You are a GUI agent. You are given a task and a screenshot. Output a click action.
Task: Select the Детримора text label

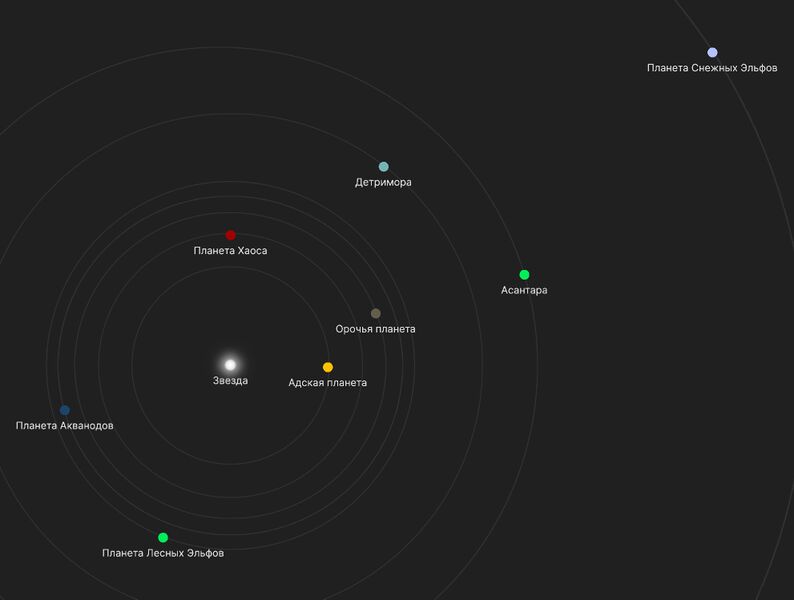click(x=383, y=182)
